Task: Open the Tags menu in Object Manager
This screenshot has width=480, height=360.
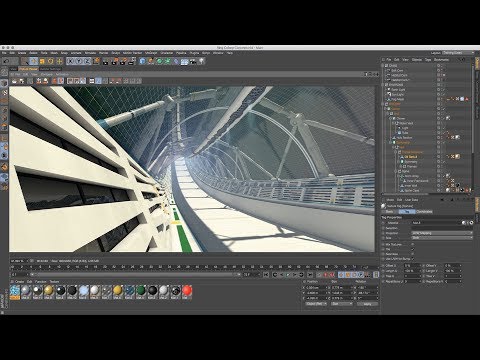Action: [x=428, y=60]
